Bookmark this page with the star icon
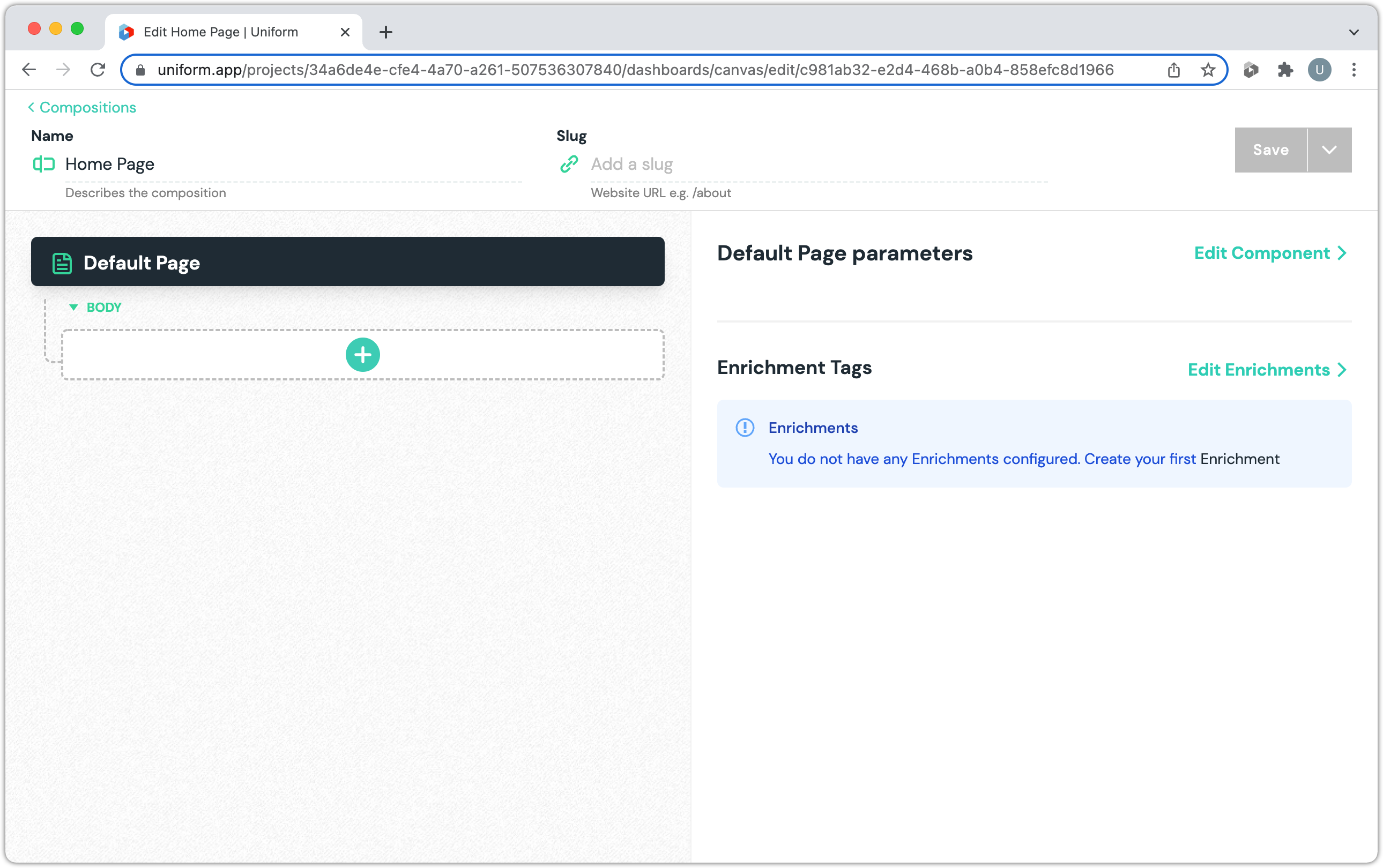 click(1208, 70)
